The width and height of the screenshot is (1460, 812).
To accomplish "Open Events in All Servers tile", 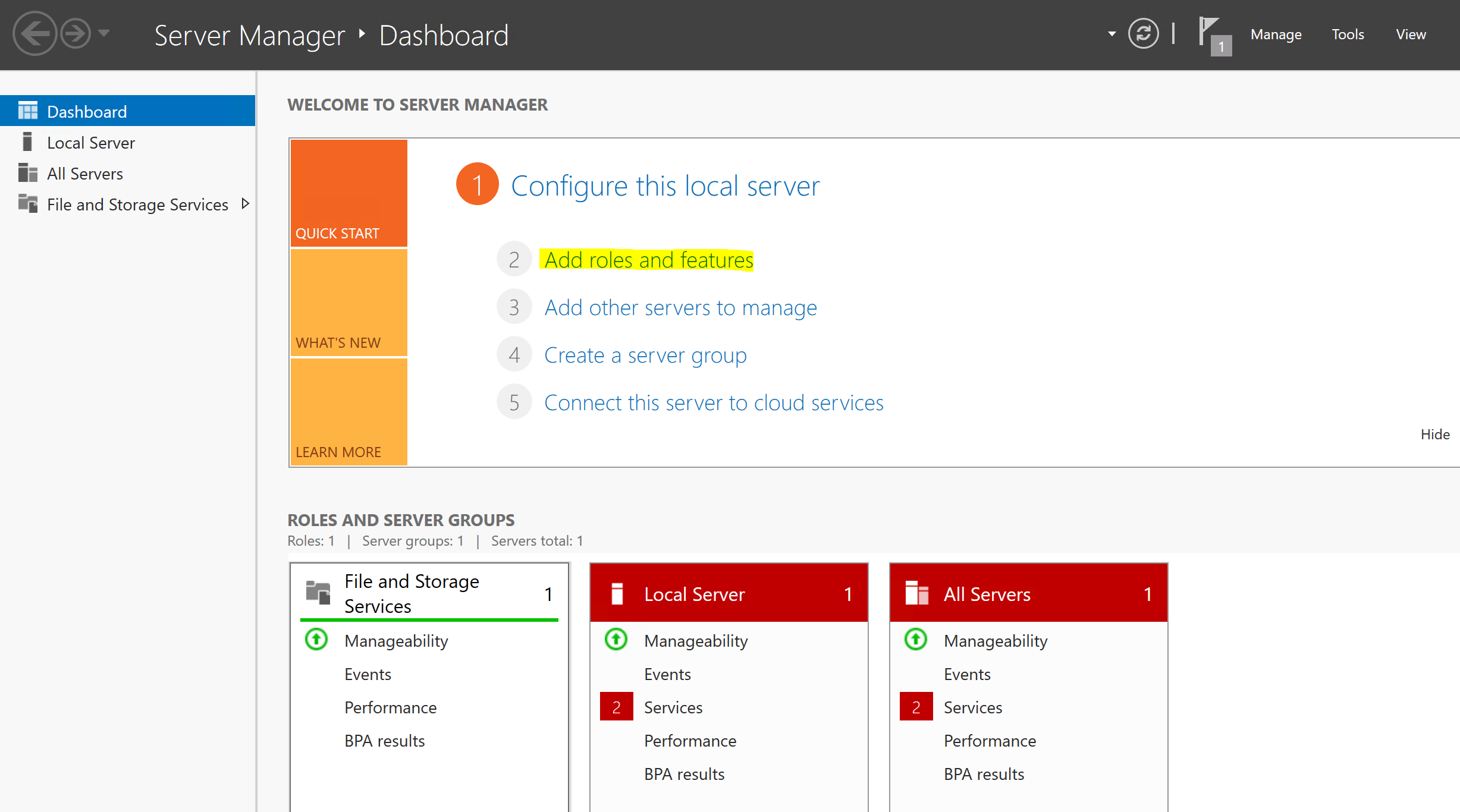I will [967, 674].
